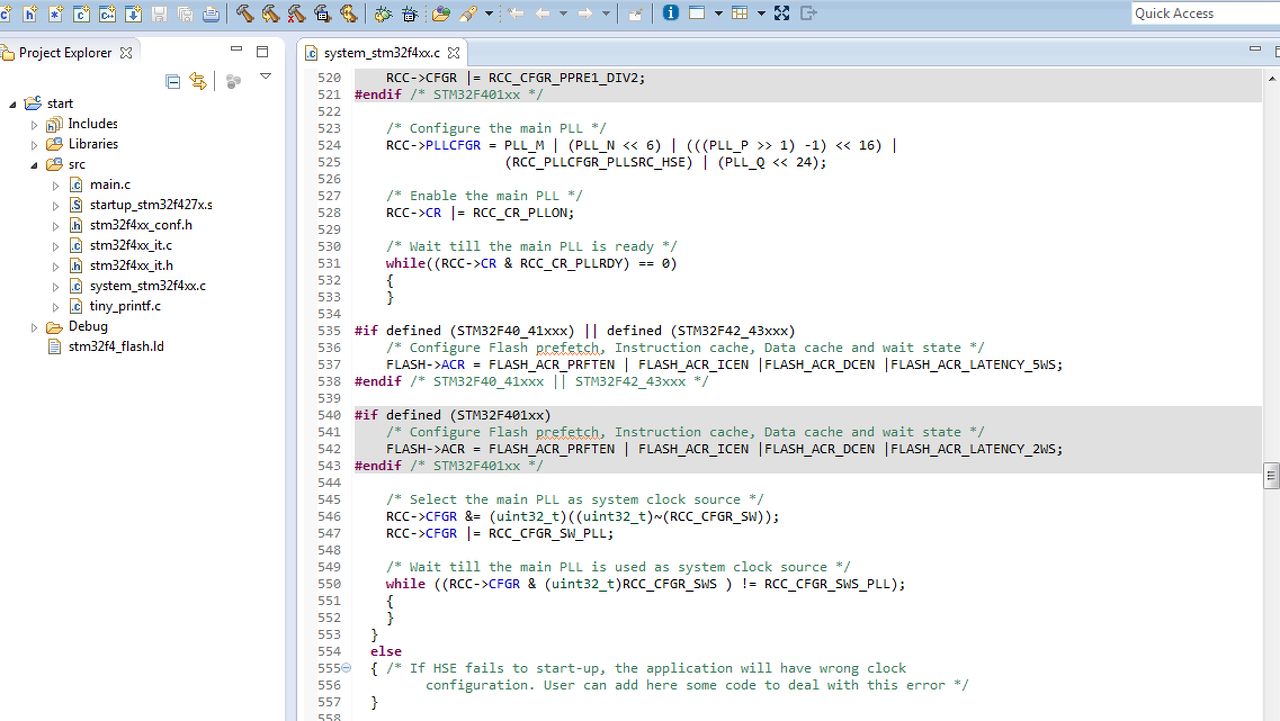Expand the Includes tree node
Screen dimensions: 1280x721
click(35, 125)
